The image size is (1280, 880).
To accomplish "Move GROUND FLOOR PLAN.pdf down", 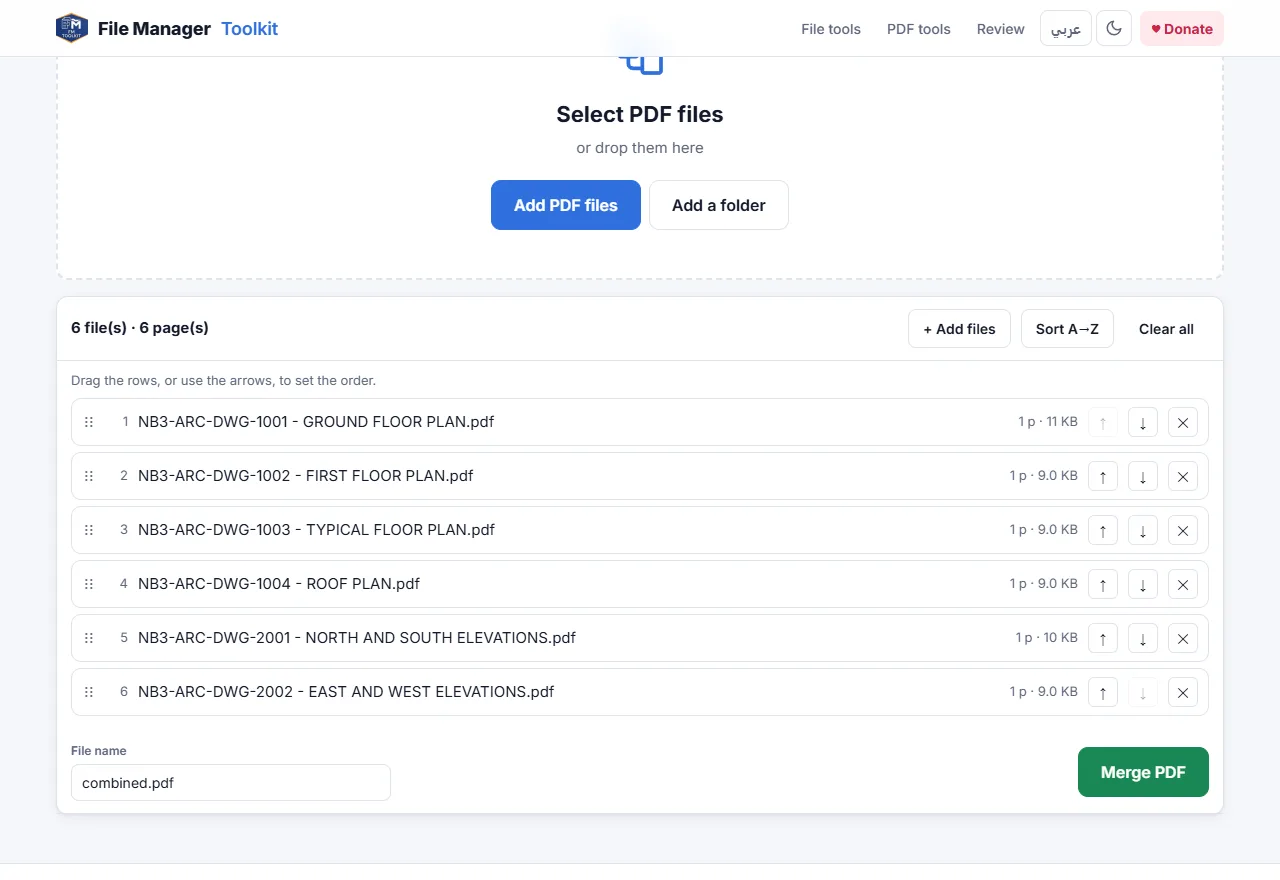I will click(1143, 422).
